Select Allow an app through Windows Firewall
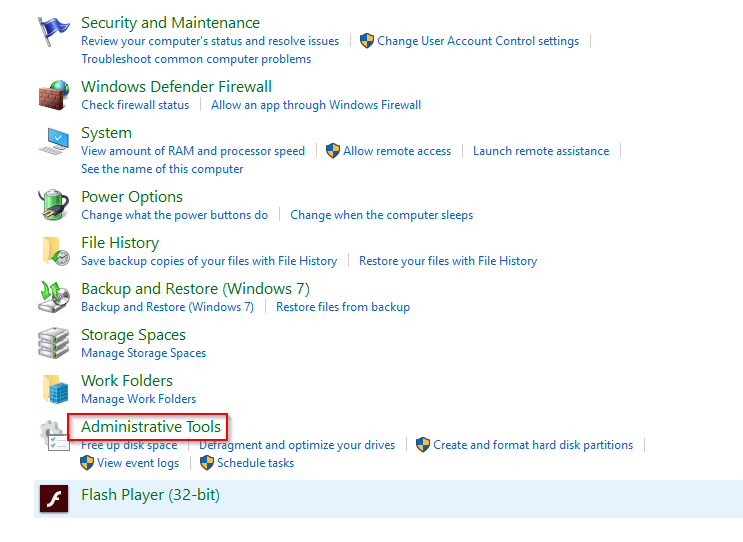 coord(316,105)
